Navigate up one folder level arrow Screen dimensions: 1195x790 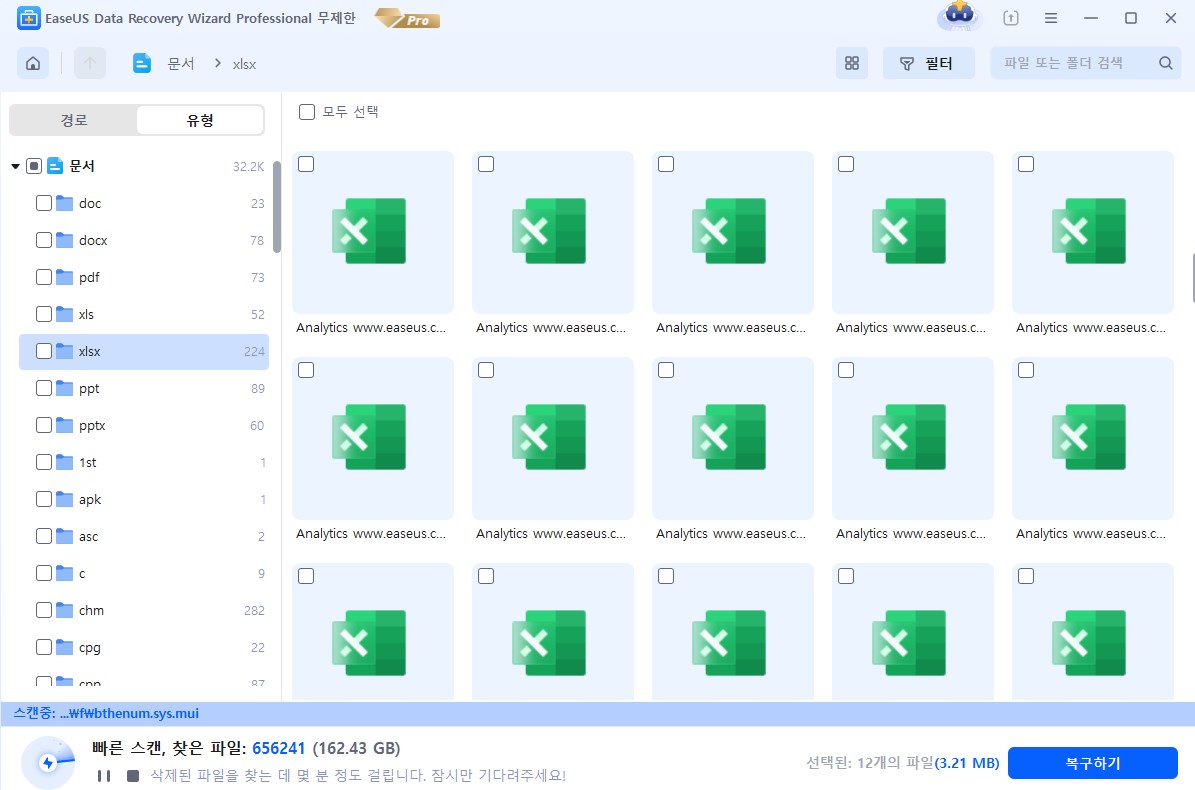[x=90, y=63]
